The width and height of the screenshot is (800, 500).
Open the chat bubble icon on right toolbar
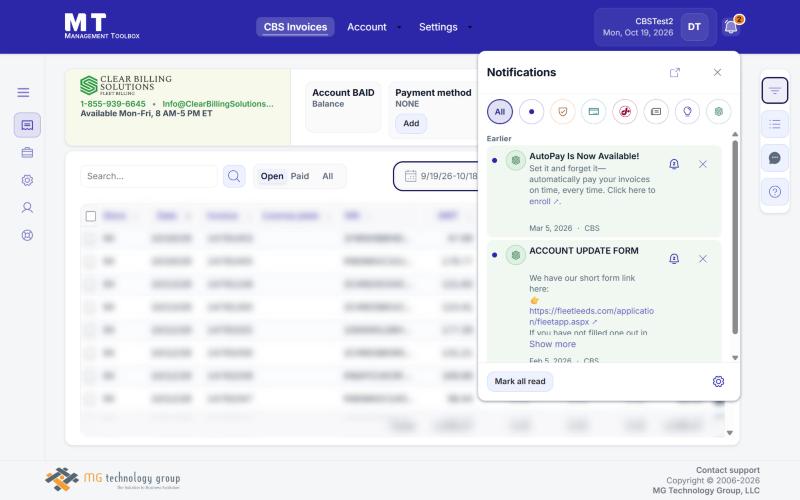point(774,158)
